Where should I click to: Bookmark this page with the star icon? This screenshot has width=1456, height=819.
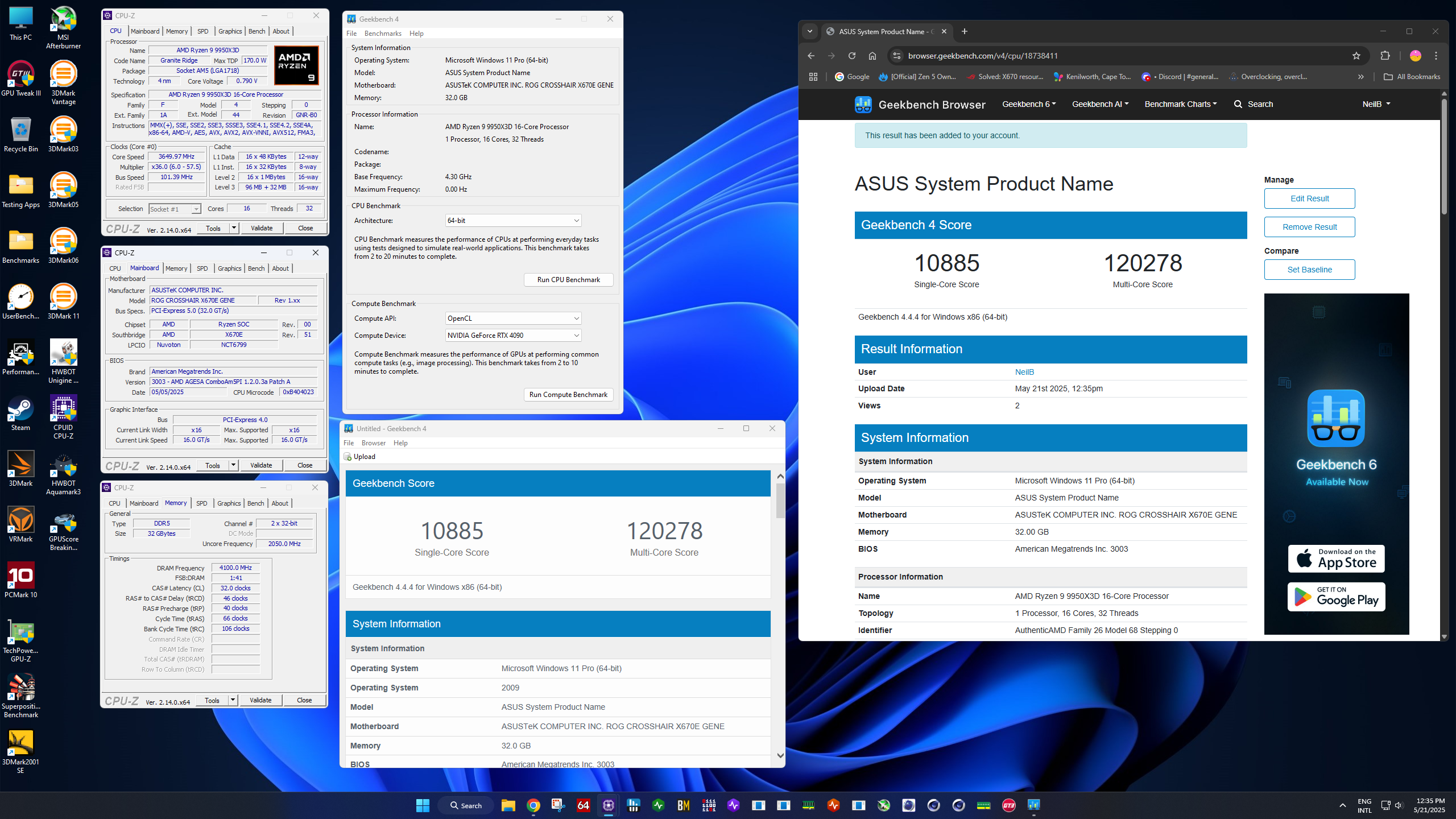coord(1356,56)
